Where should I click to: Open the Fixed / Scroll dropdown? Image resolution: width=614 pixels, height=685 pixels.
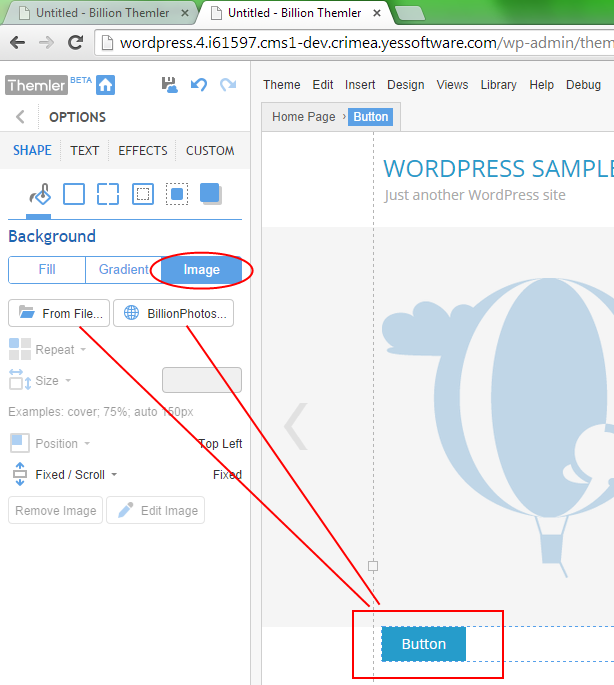point(75,475)
